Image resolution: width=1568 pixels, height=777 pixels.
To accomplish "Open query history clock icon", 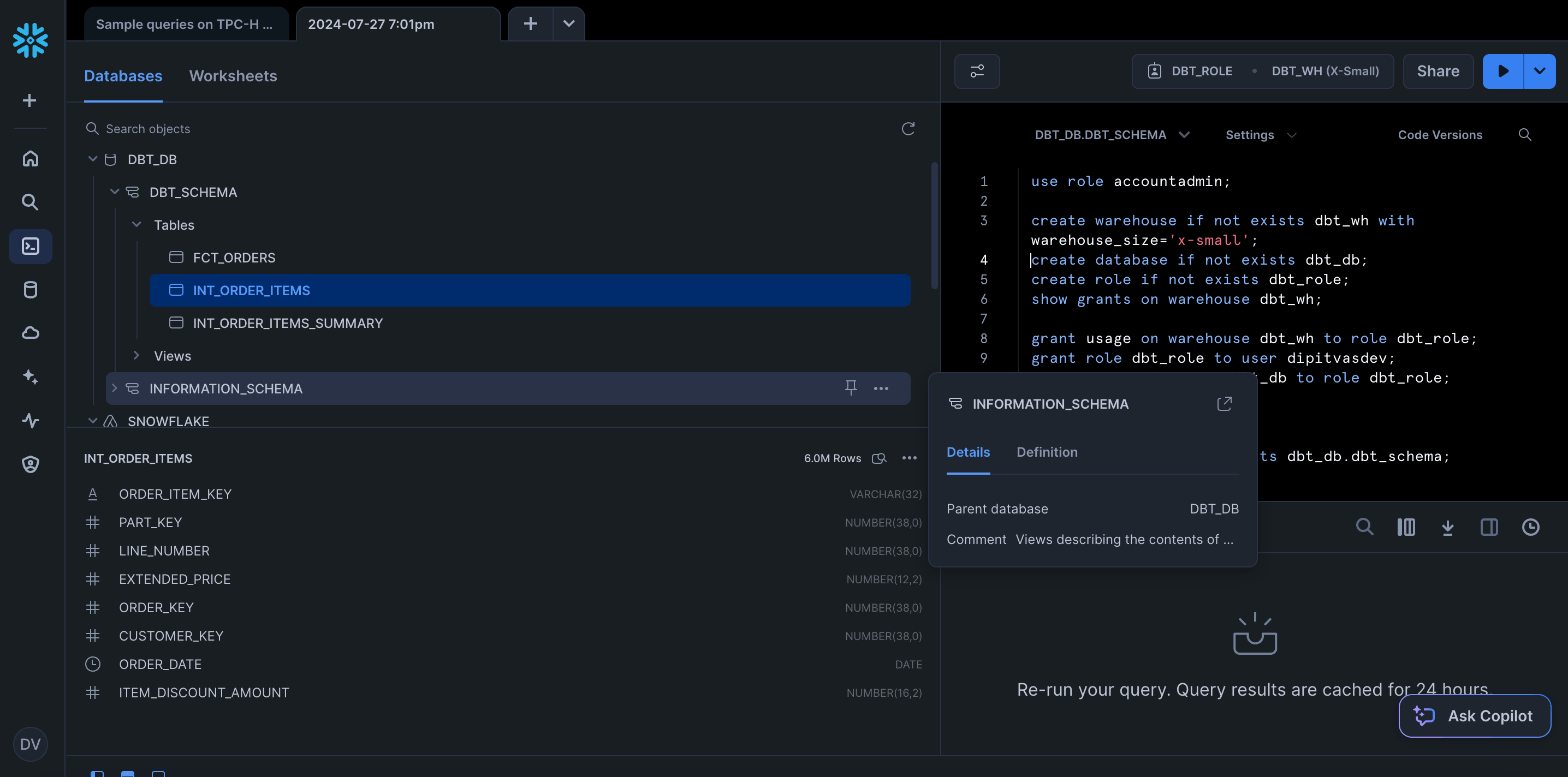I will [1531, 527].
